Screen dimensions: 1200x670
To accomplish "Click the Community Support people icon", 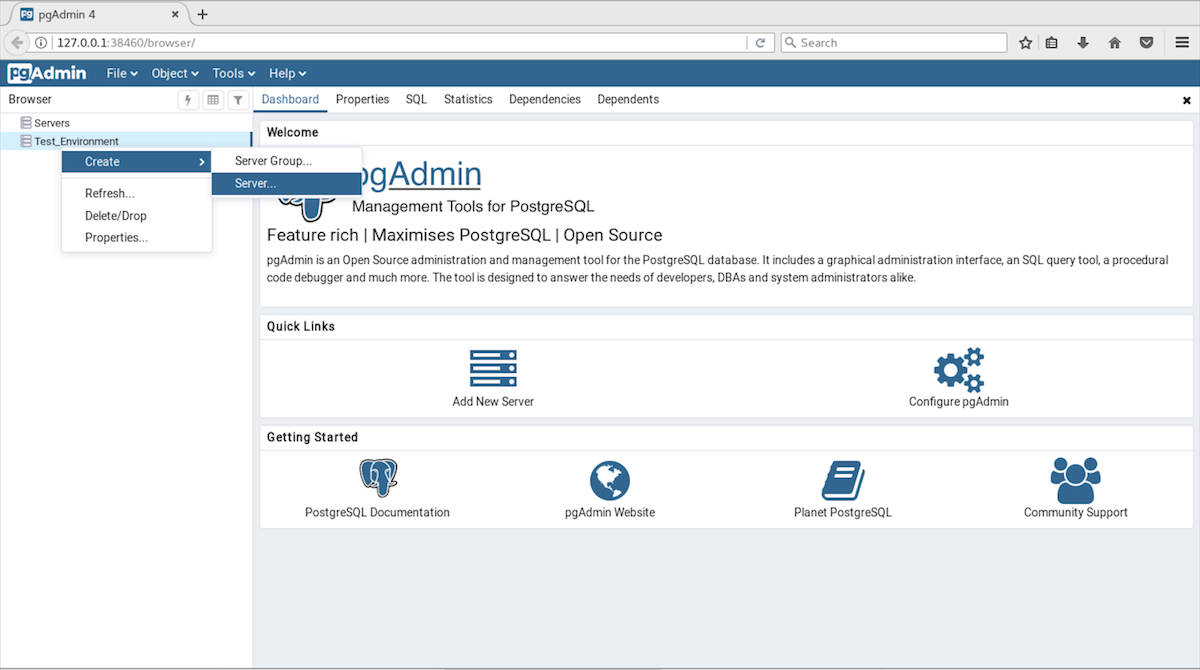I will [1075, 480].
